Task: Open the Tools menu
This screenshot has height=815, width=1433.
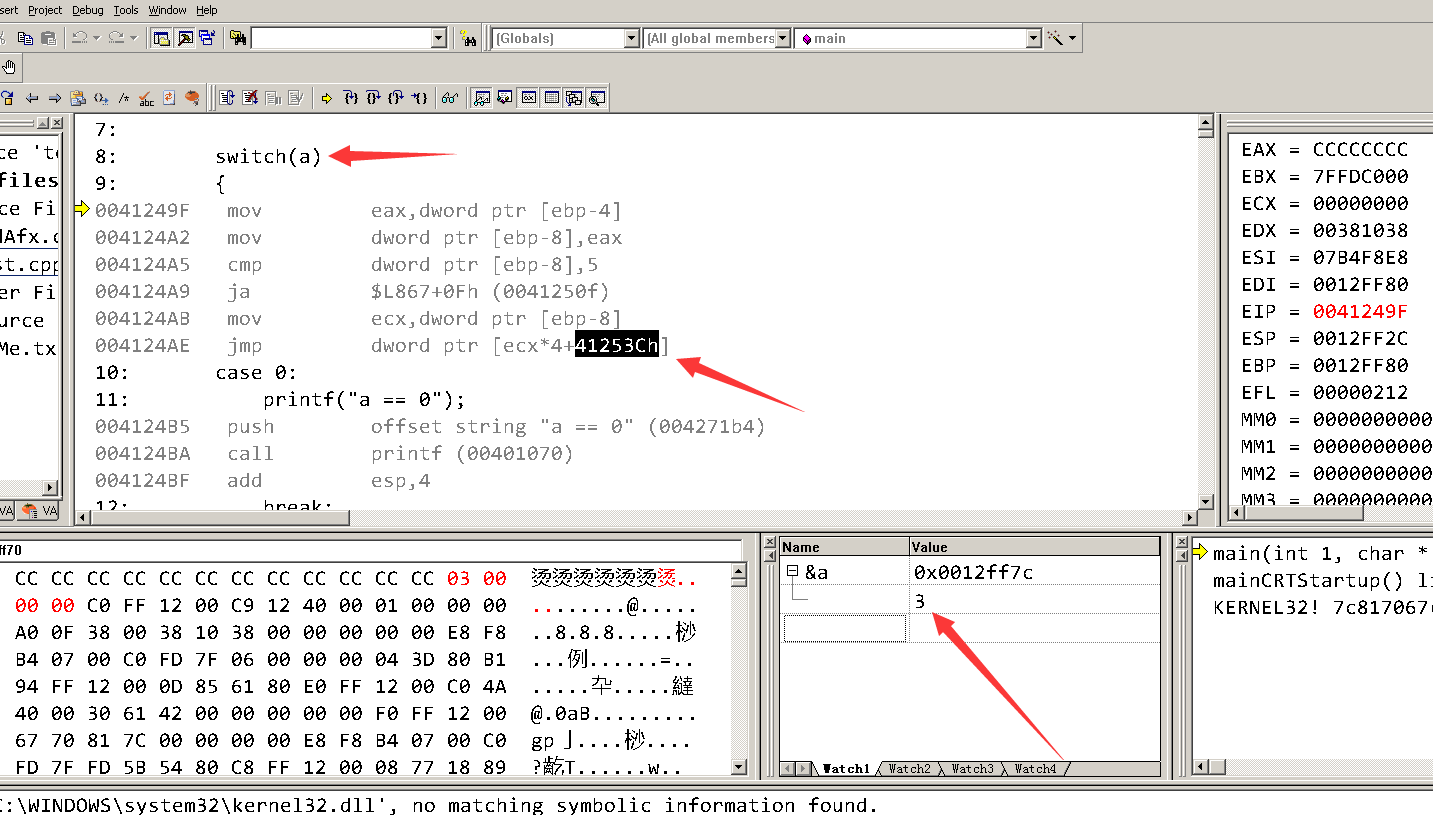Action: [x=126, y=10]
